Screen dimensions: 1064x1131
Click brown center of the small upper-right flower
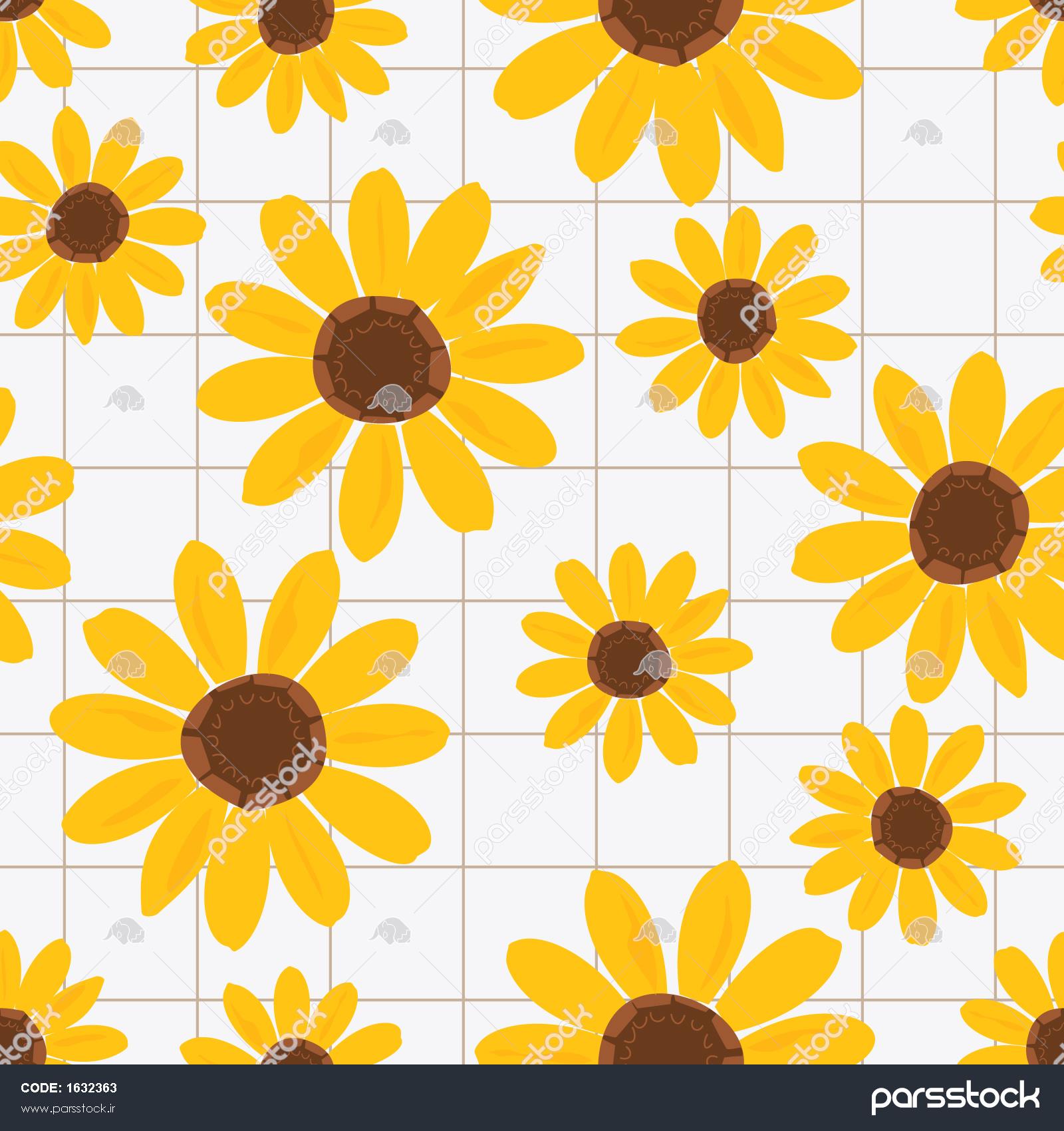(x=737, y=320)
